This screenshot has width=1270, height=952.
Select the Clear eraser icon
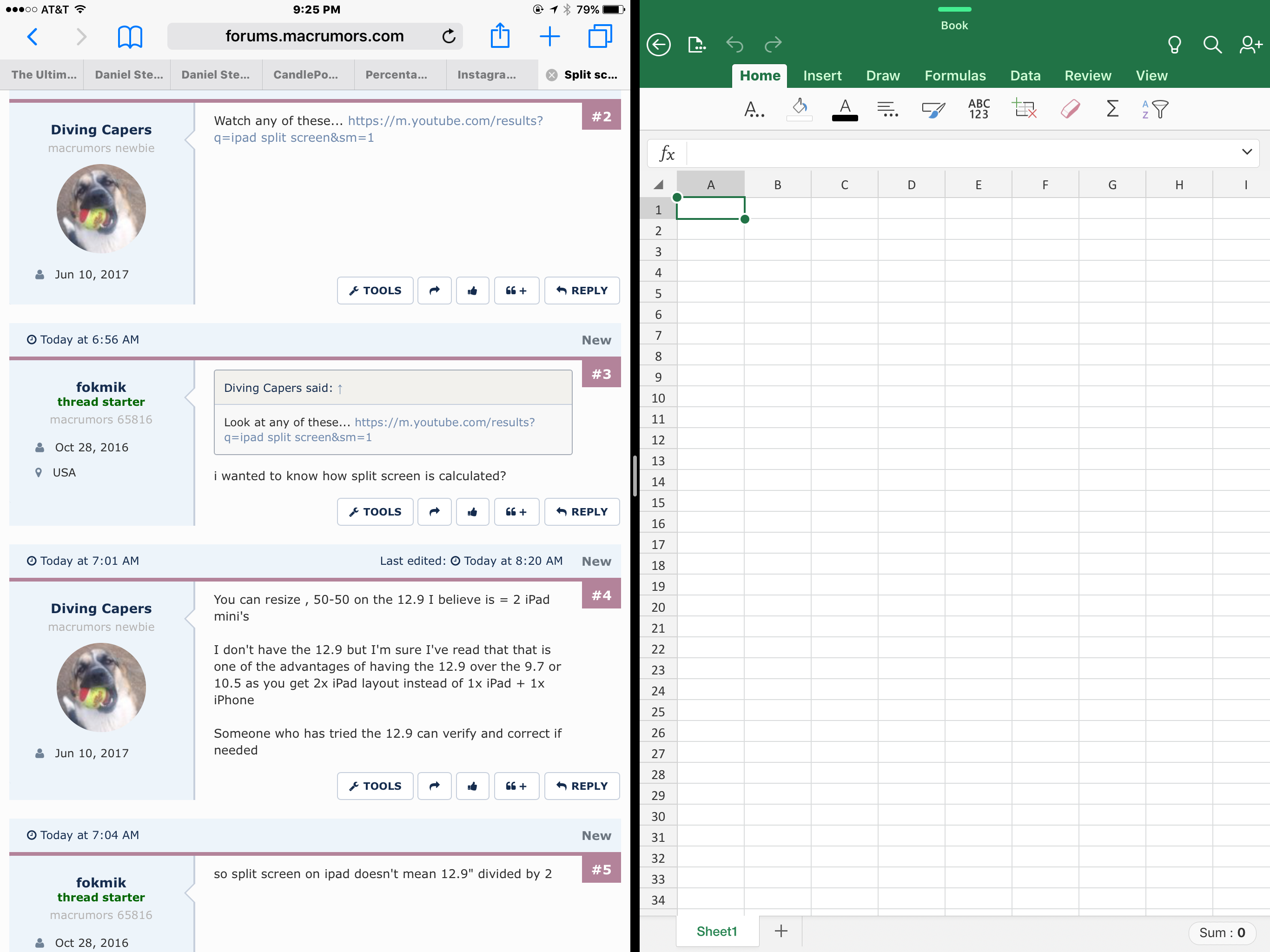[1070, 108]
